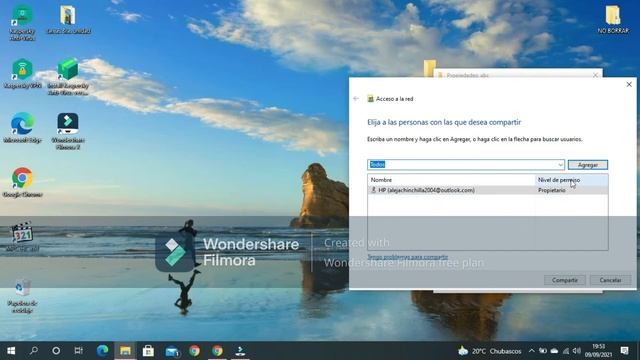Image resolution: width=640 pixels, height=360 pixels.
Task: Open the MPC-HC 321 media player shortcut
Action: (x=22, y=237)
